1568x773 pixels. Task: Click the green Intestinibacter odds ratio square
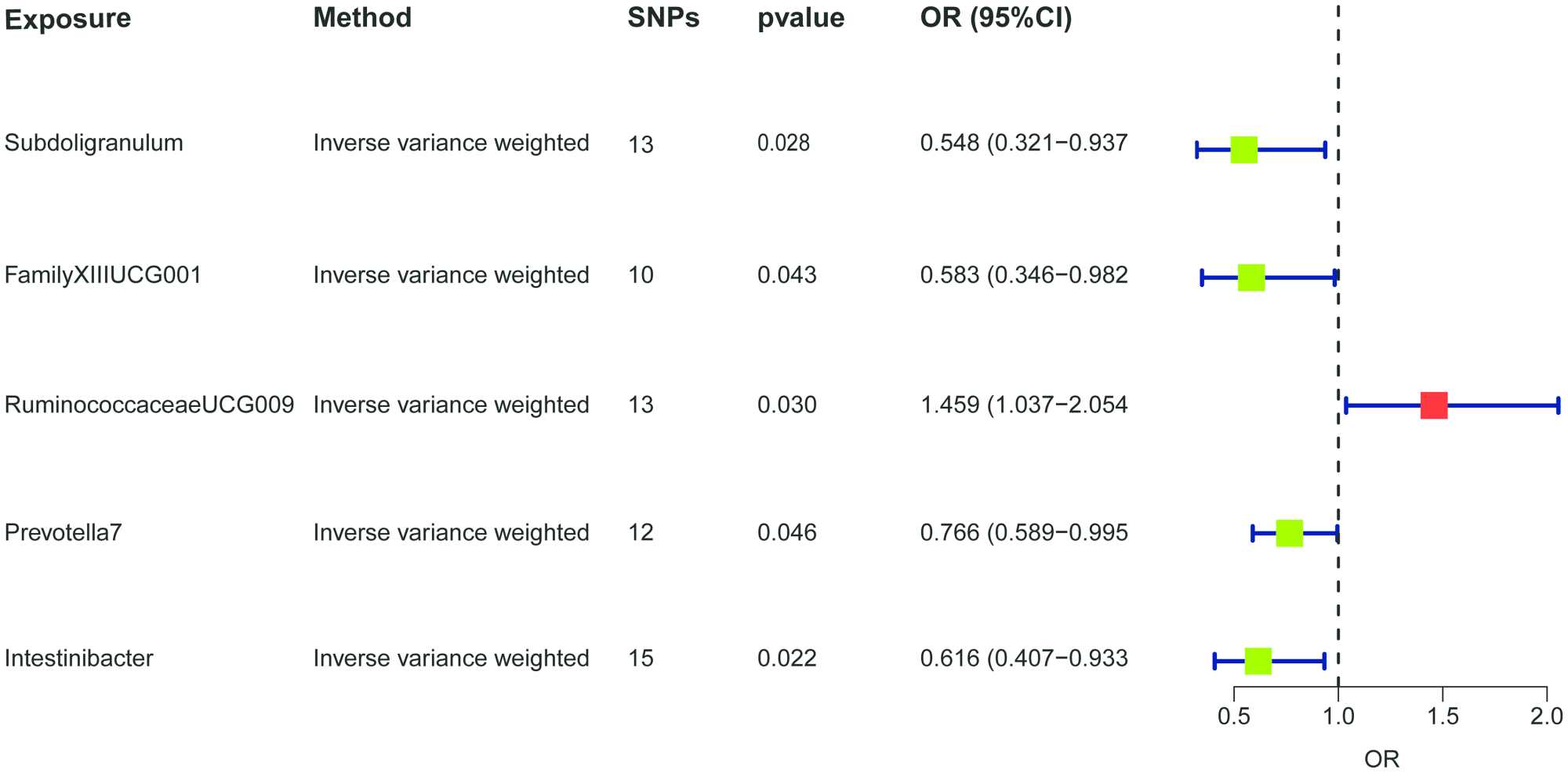click(1258, 661)
